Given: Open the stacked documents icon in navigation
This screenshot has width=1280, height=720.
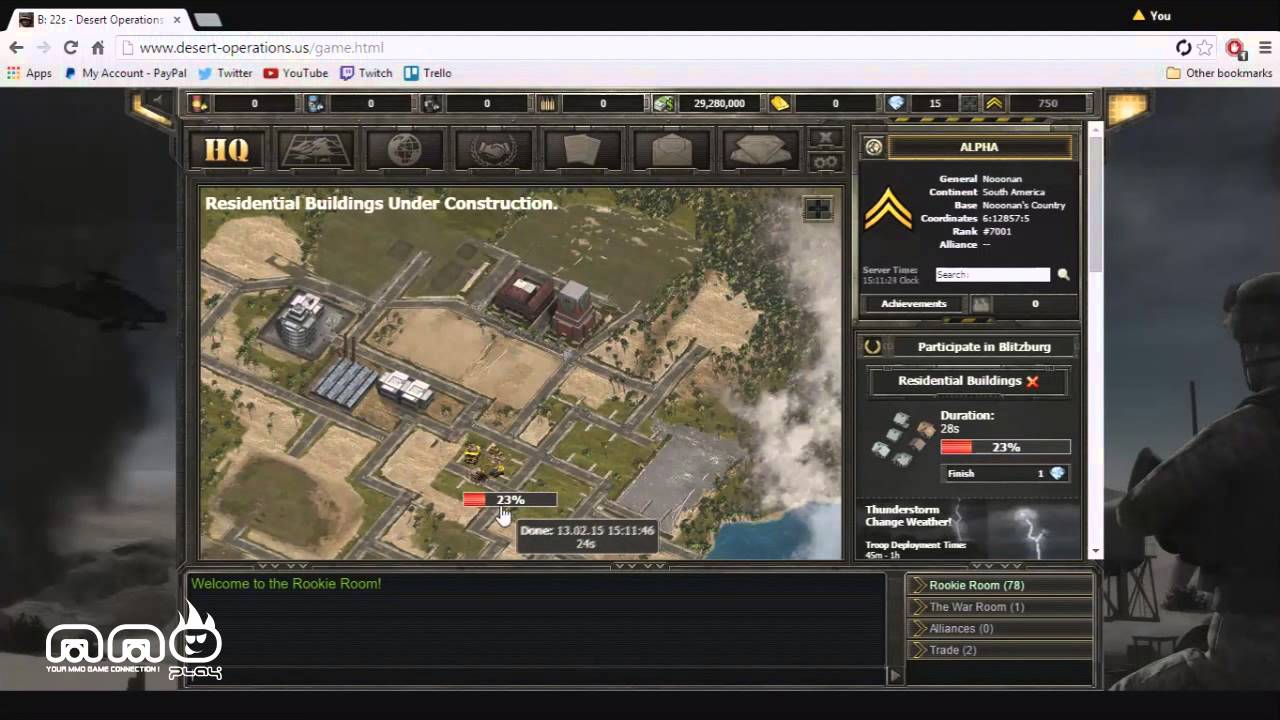Looking at the screenshot, I should (760, 150).
